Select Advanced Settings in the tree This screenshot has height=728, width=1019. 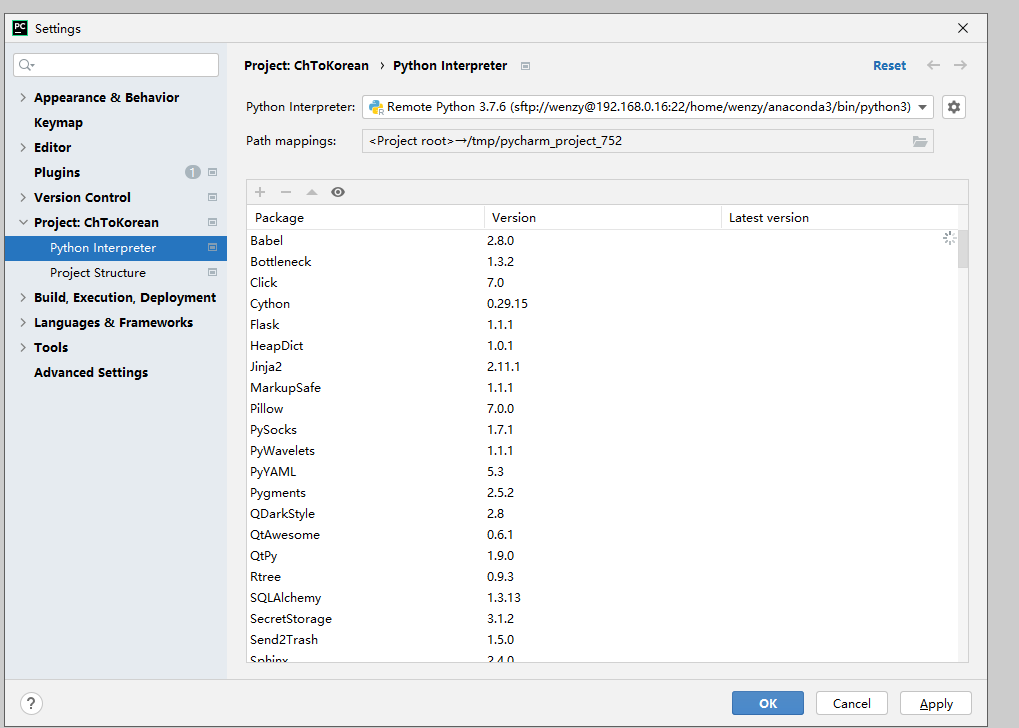[91, 372]
